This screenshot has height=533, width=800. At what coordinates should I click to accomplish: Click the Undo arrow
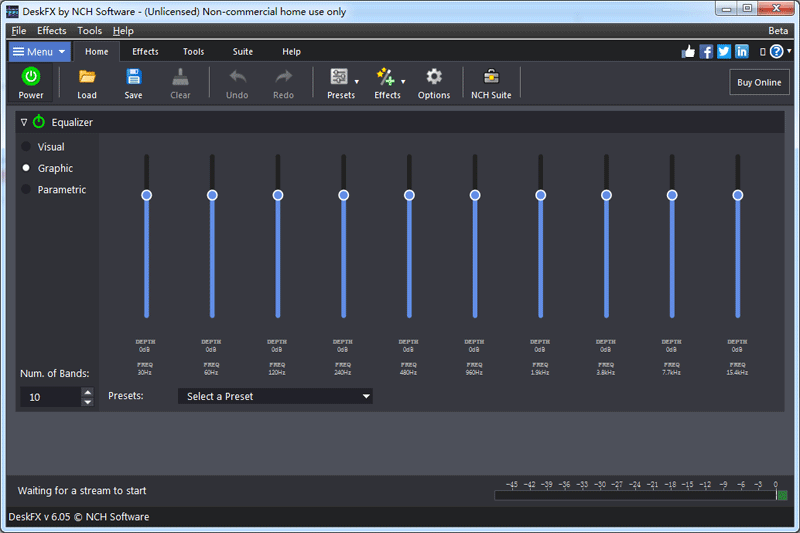point(237,84)
